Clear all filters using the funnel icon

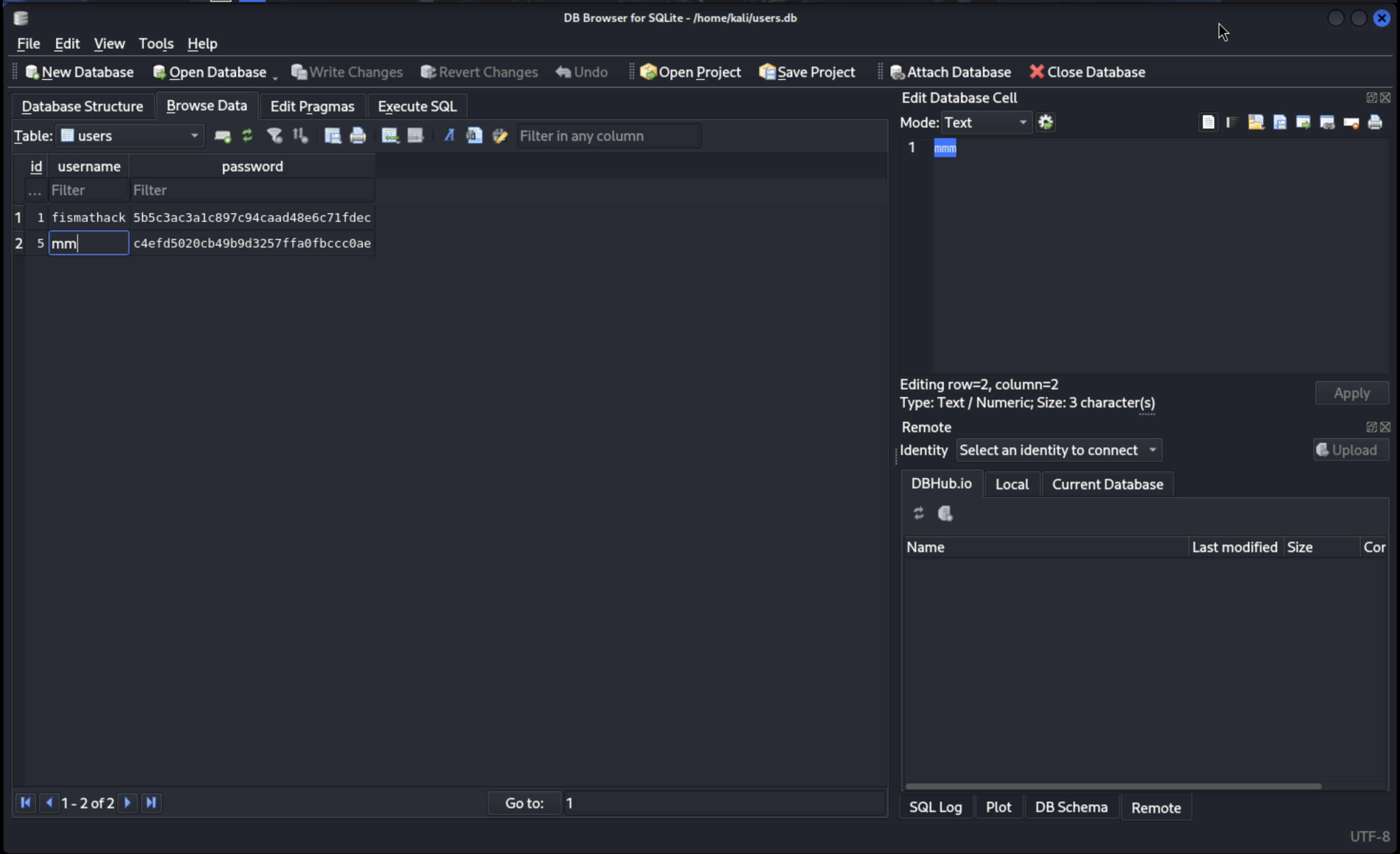pyautogui.click(x=275, y=135)
